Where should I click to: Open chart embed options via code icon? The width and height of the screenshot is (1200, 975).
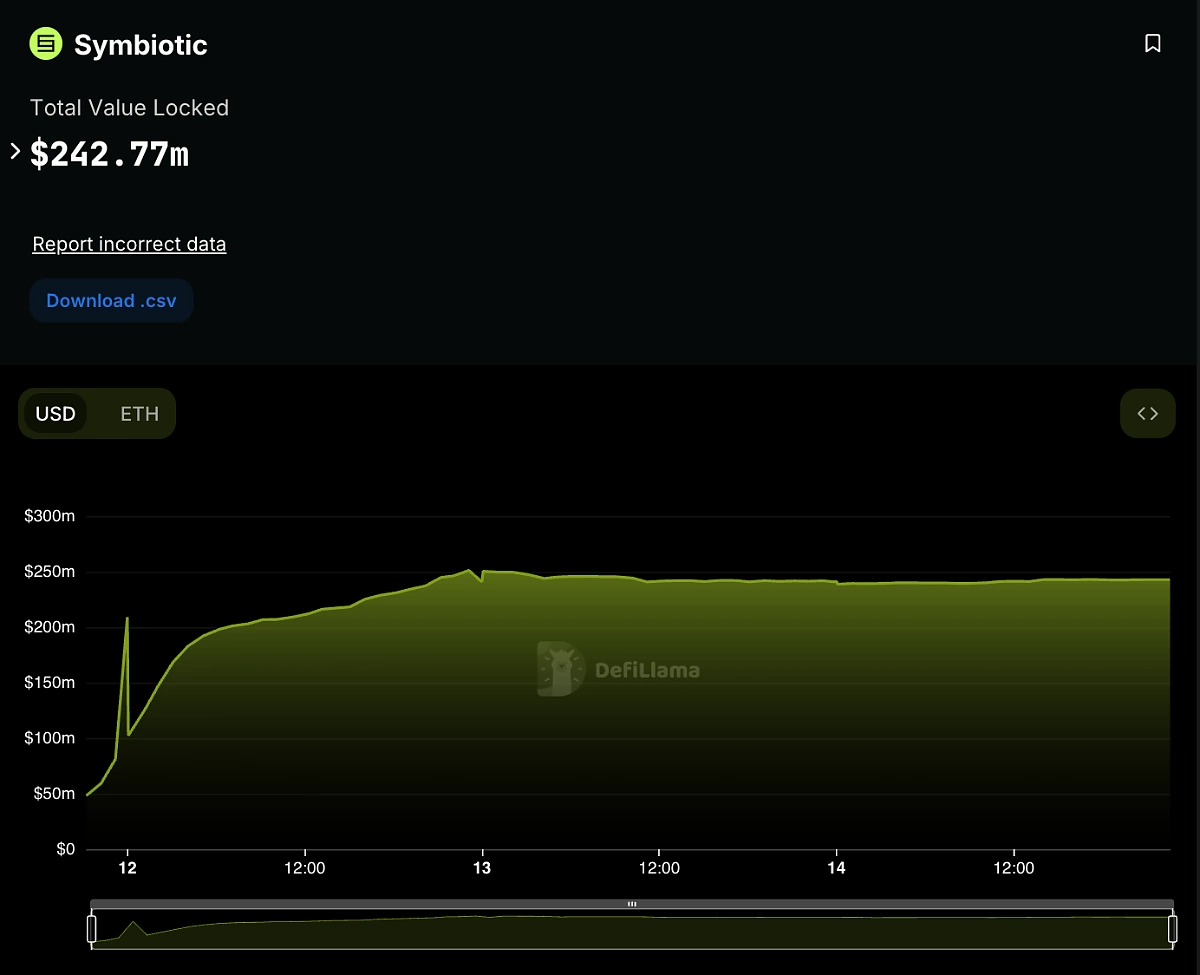pyautogui.click(x=1147, y=413)
